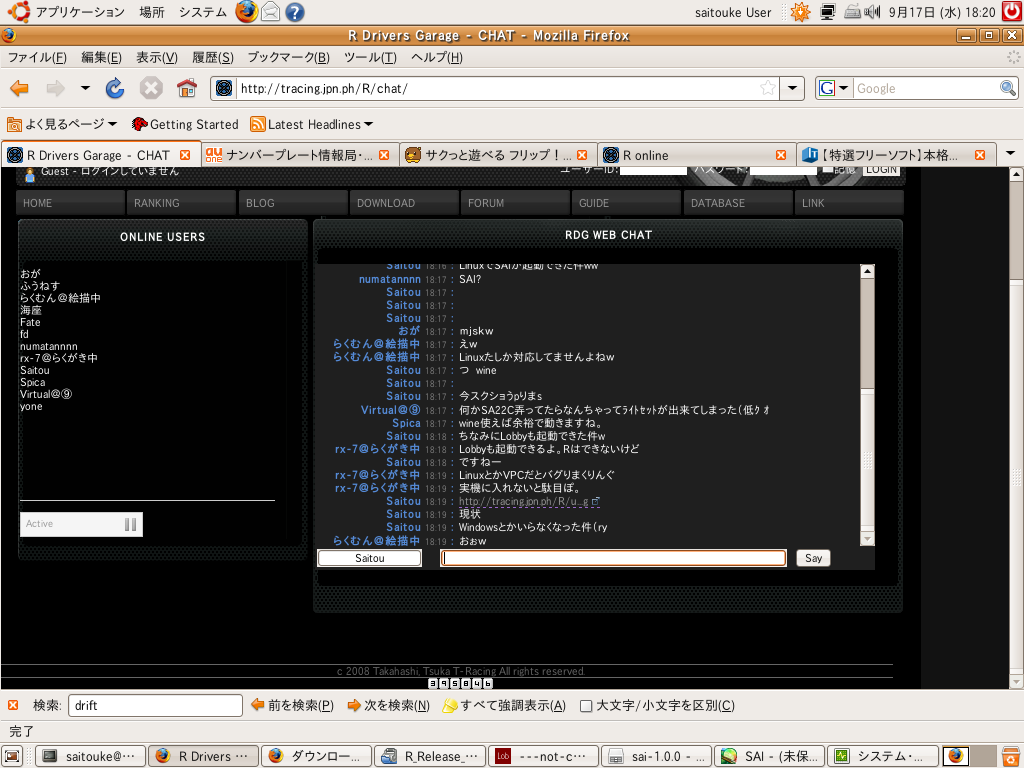Screen dimensions: 1024x768
Task: Click the Stop loading icon
Action: coord(151,89)
